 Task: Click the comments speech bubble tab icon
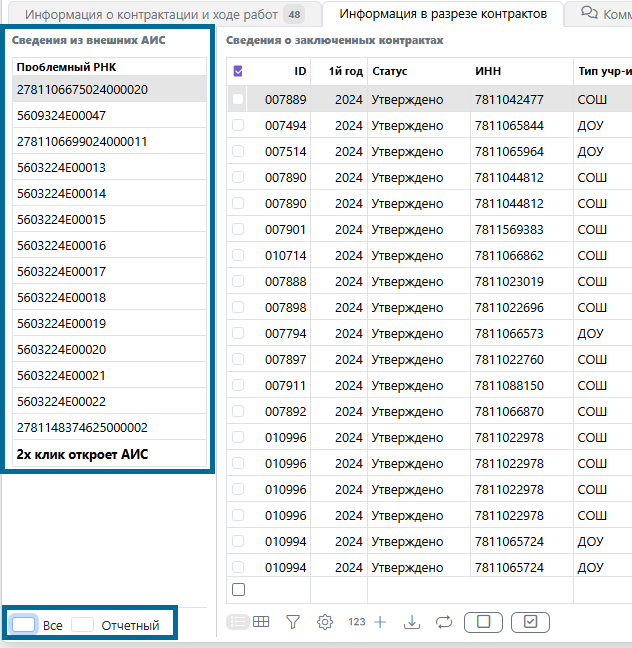pos(590,14)
